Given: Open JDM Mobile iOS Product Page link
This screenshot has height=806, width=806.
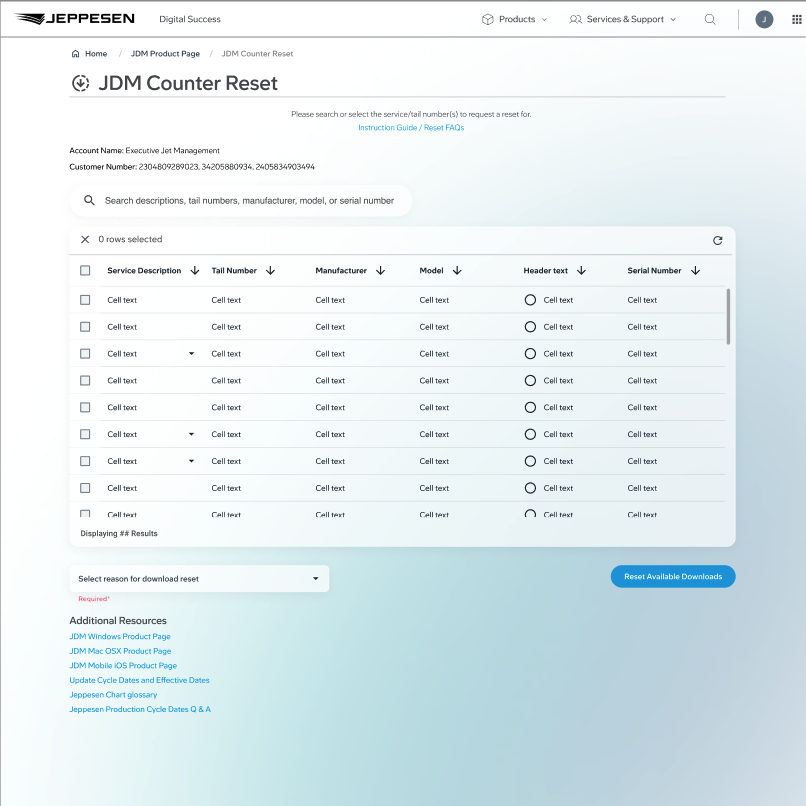Looking at the screenshot, I should pos(123,665).
